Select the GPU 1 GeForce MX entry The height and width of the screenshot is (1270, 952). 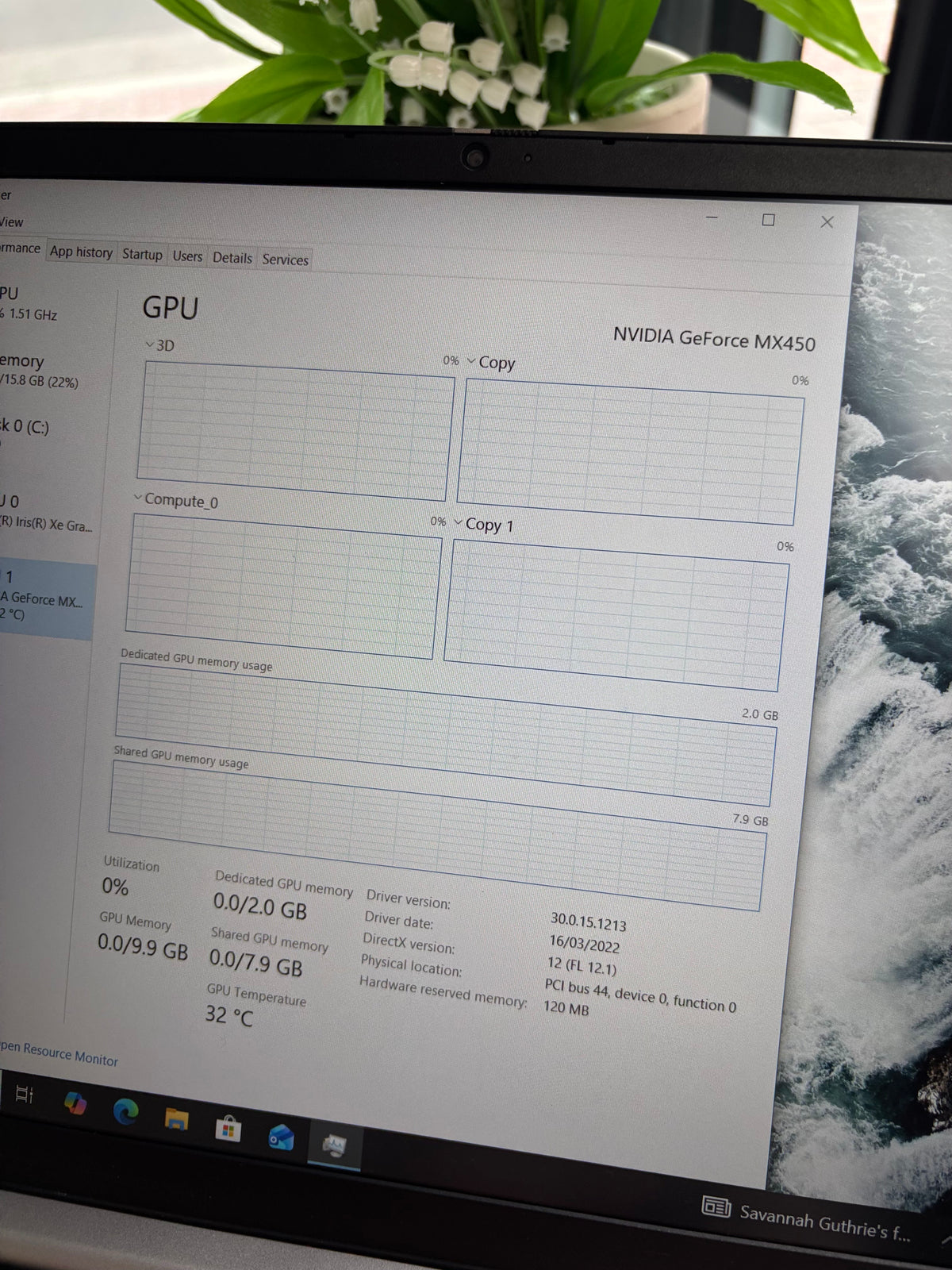click(48, 599)
